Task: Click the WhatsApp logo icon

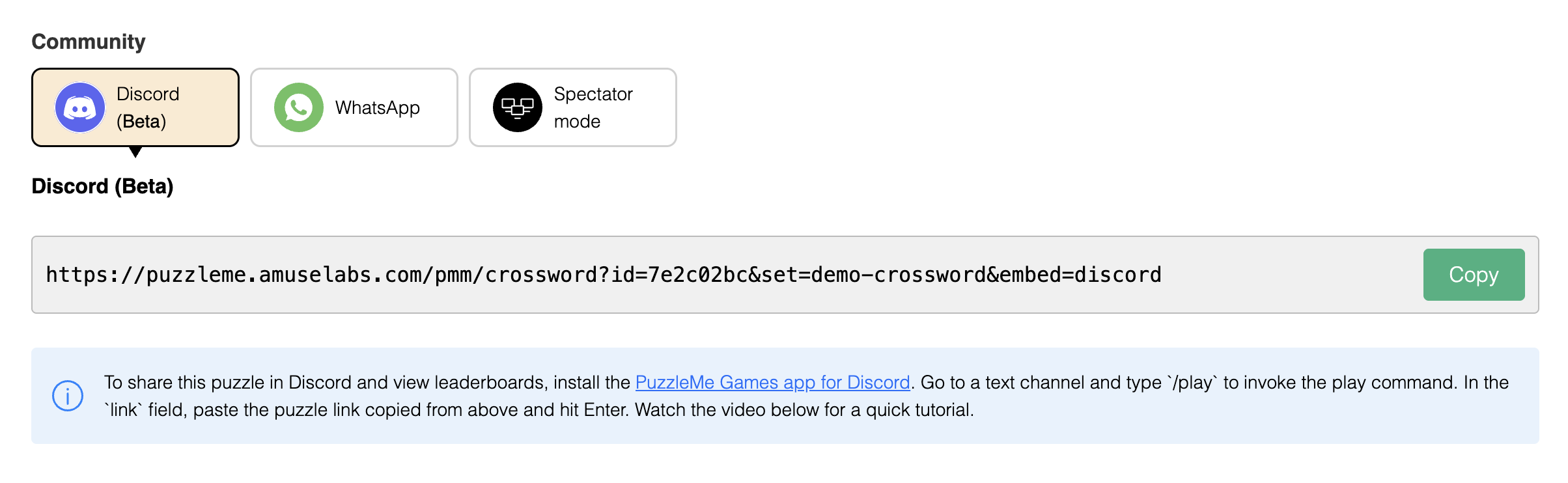Action: 299,107
